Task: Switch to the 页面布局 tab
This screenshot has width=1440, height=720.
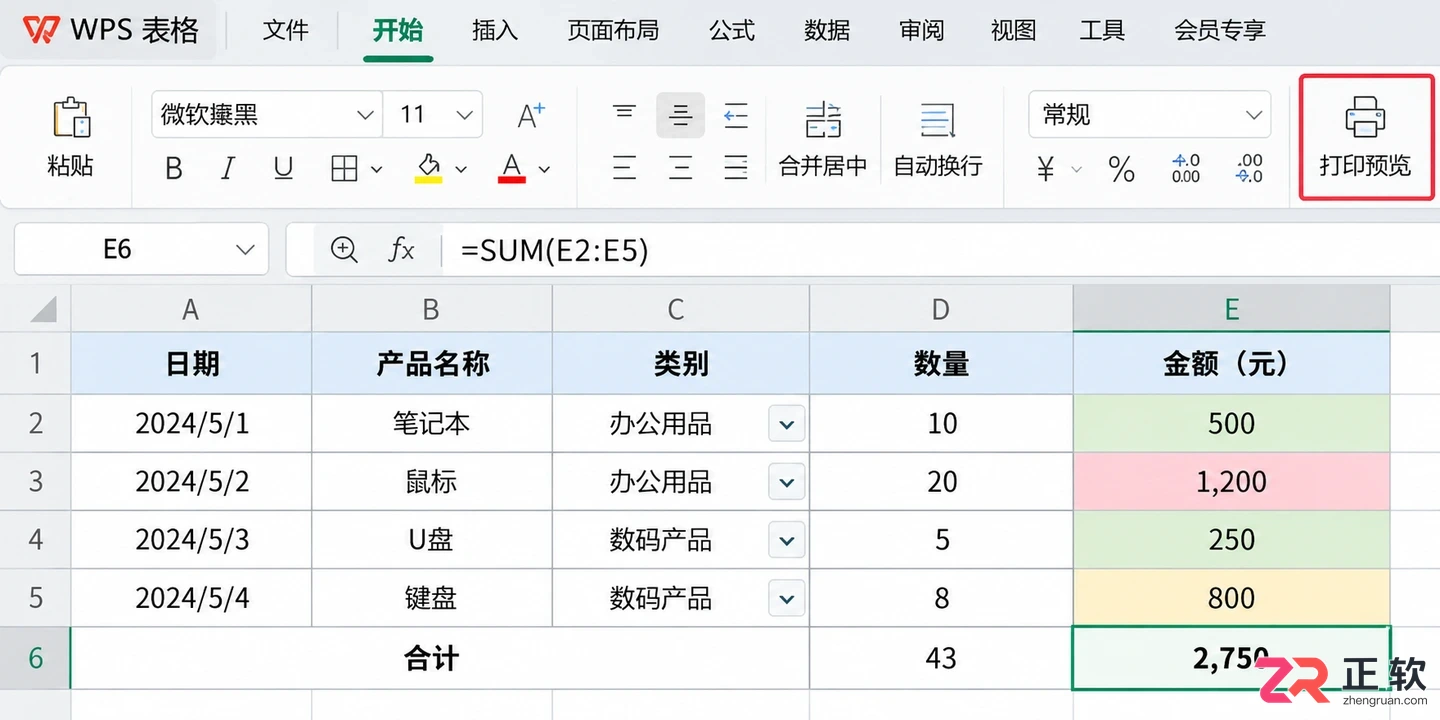Action: tap(613, 30)
